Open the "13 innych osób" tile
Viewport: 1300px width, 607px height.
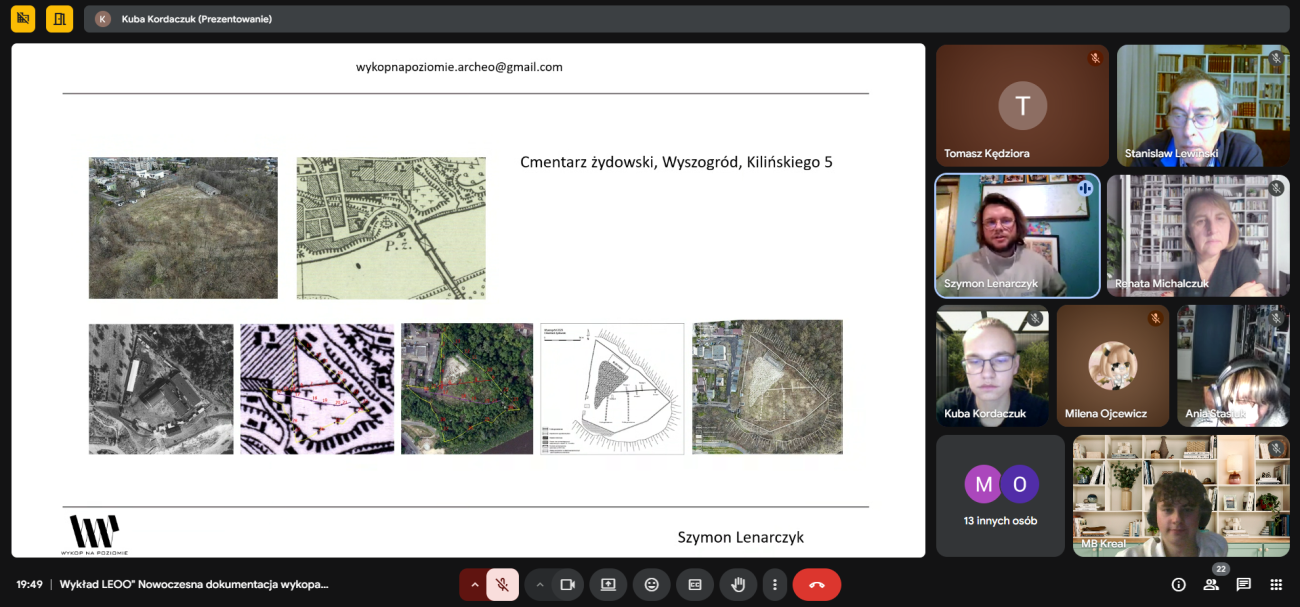point(1000,496)
